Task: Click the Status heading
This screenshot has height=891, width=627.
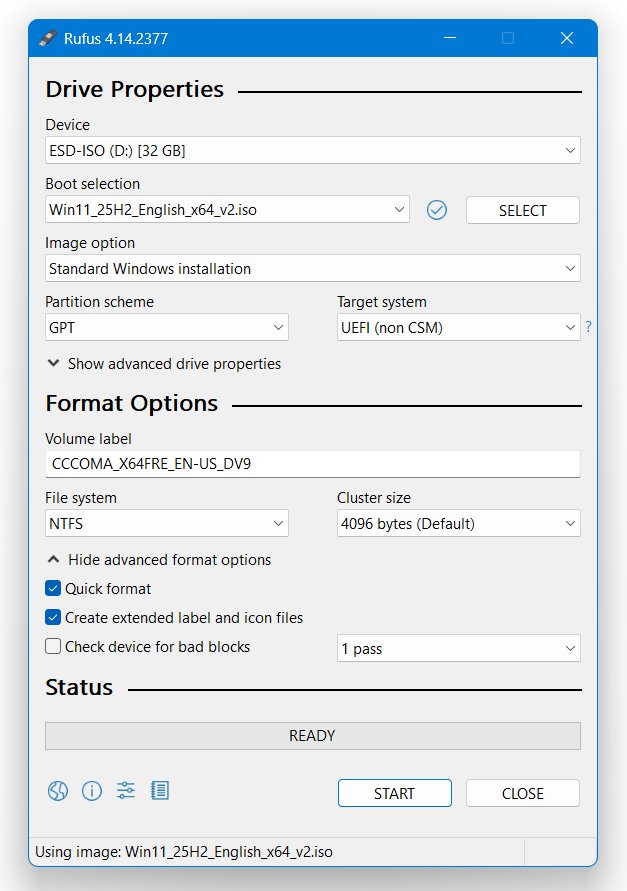Action: (x=79, y=688)
